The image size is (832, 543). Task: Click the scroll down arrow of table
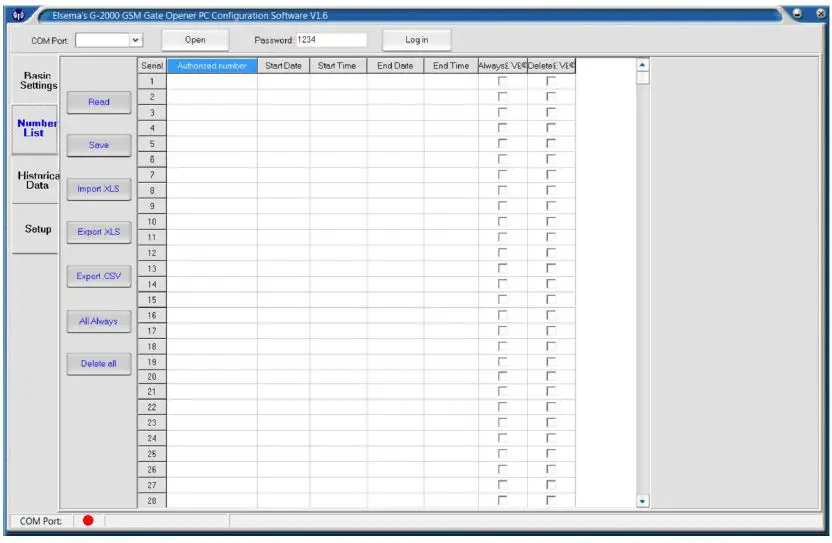642,501
